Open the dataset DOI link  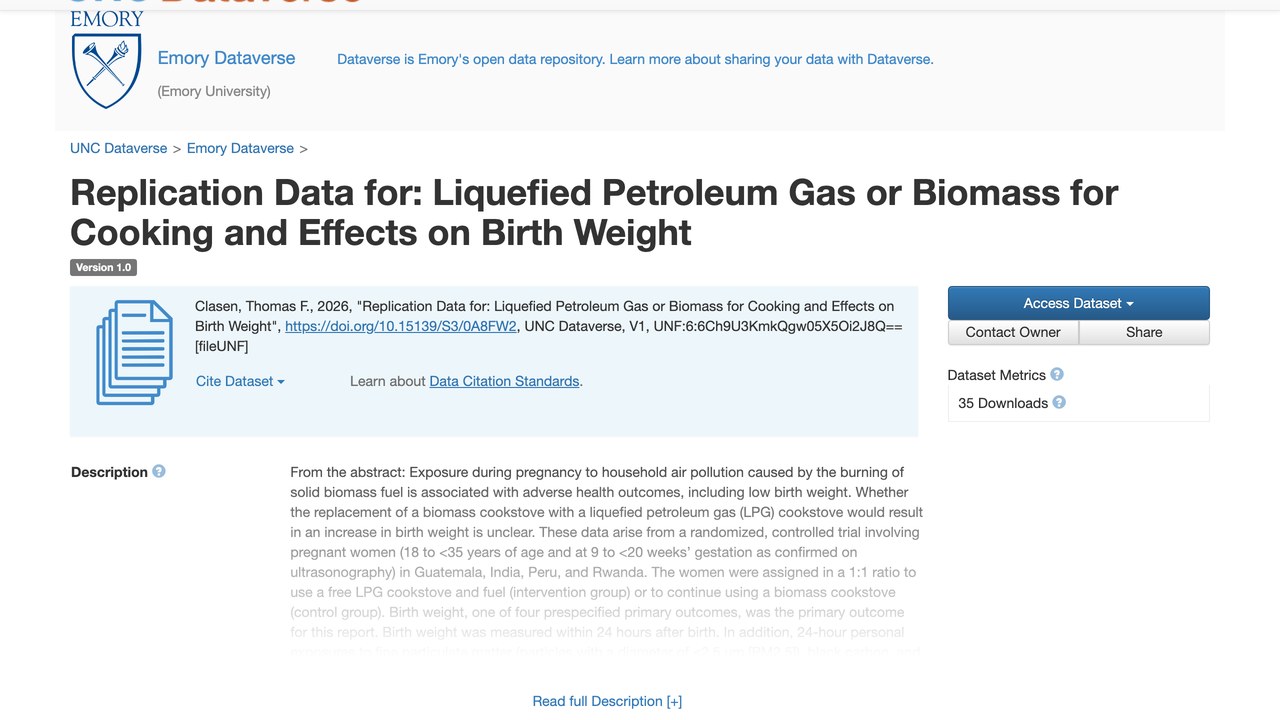point(401,326)
